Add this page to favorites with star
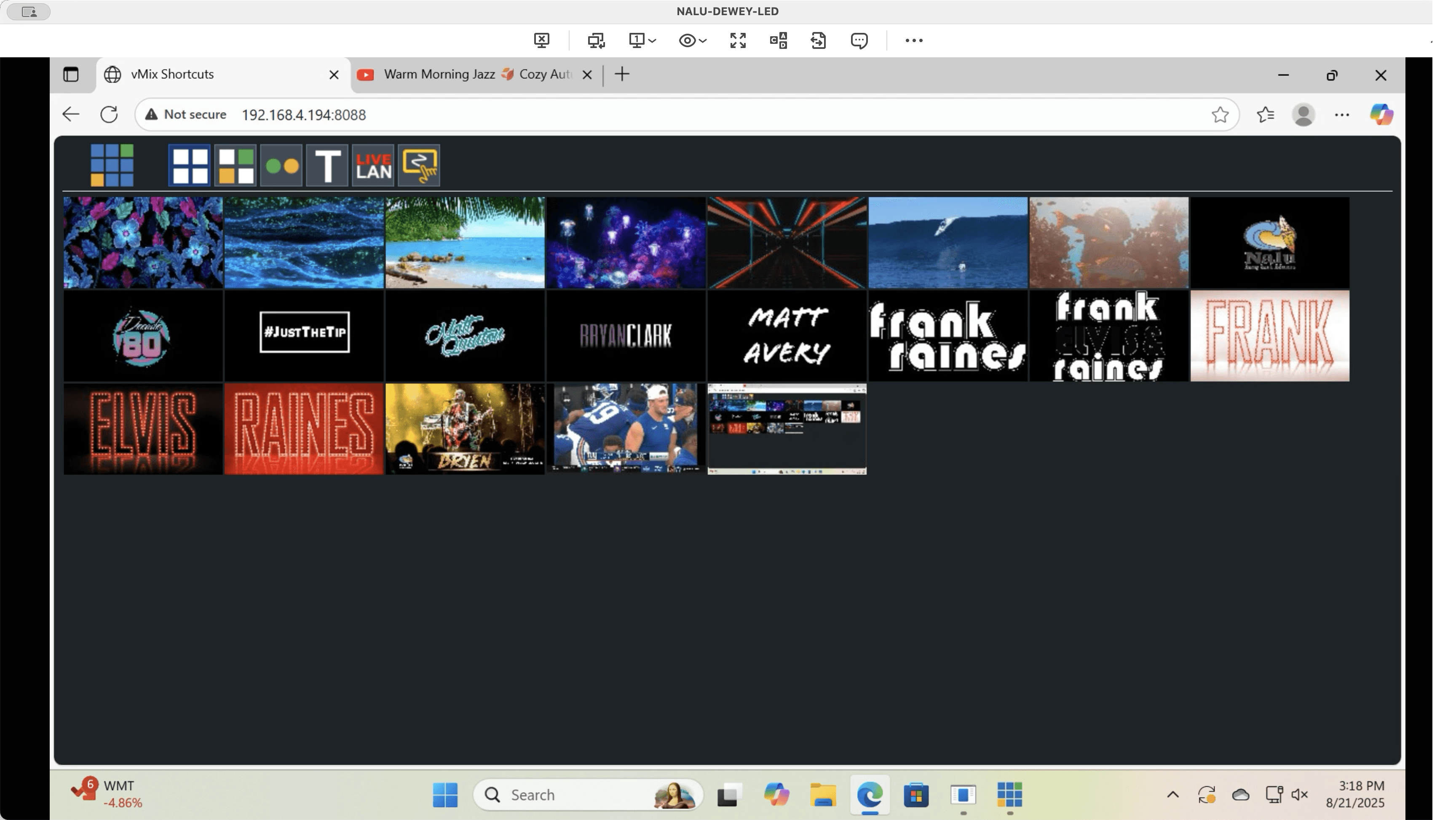1456x820 pixels. [1220, 115]
